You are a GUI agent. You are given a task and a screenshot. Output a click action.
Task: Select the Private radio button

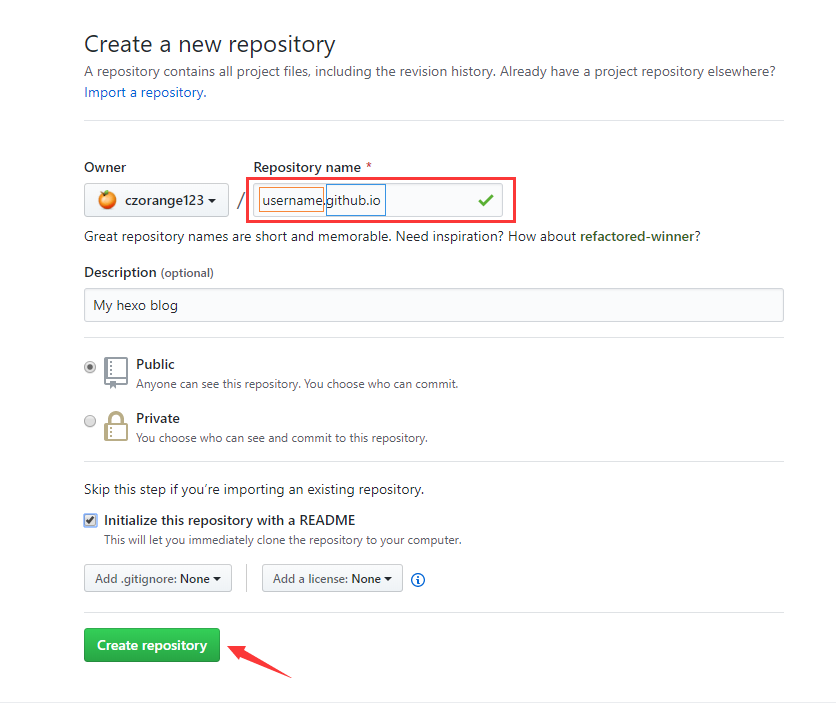point(90,421)
